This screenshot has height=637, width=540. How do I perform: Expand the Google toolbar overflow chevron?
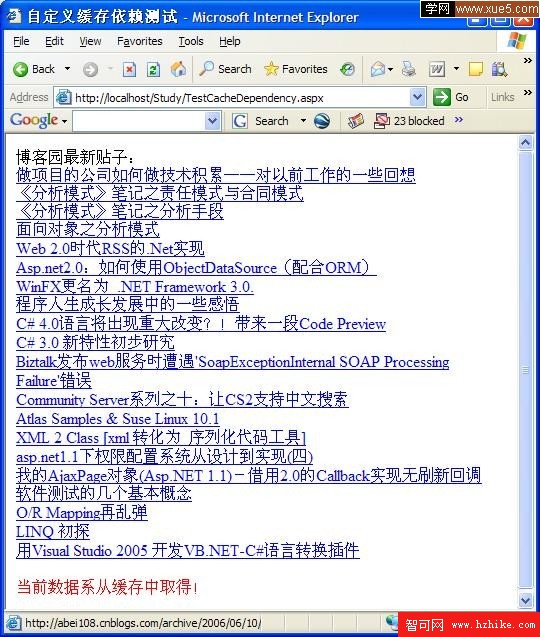tap(458, 120)
